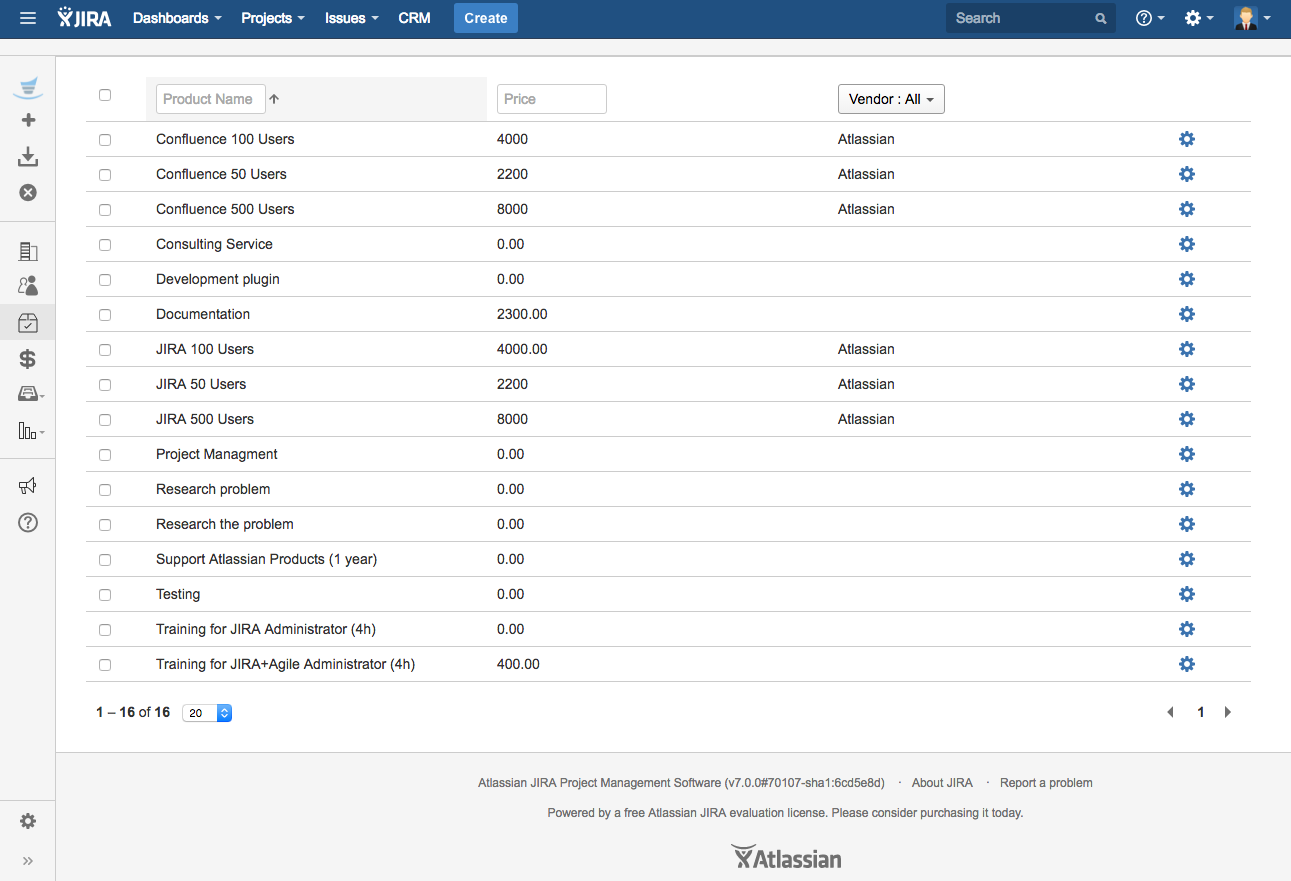
Task: Open the CRM menu item
Action: [414, 18]
